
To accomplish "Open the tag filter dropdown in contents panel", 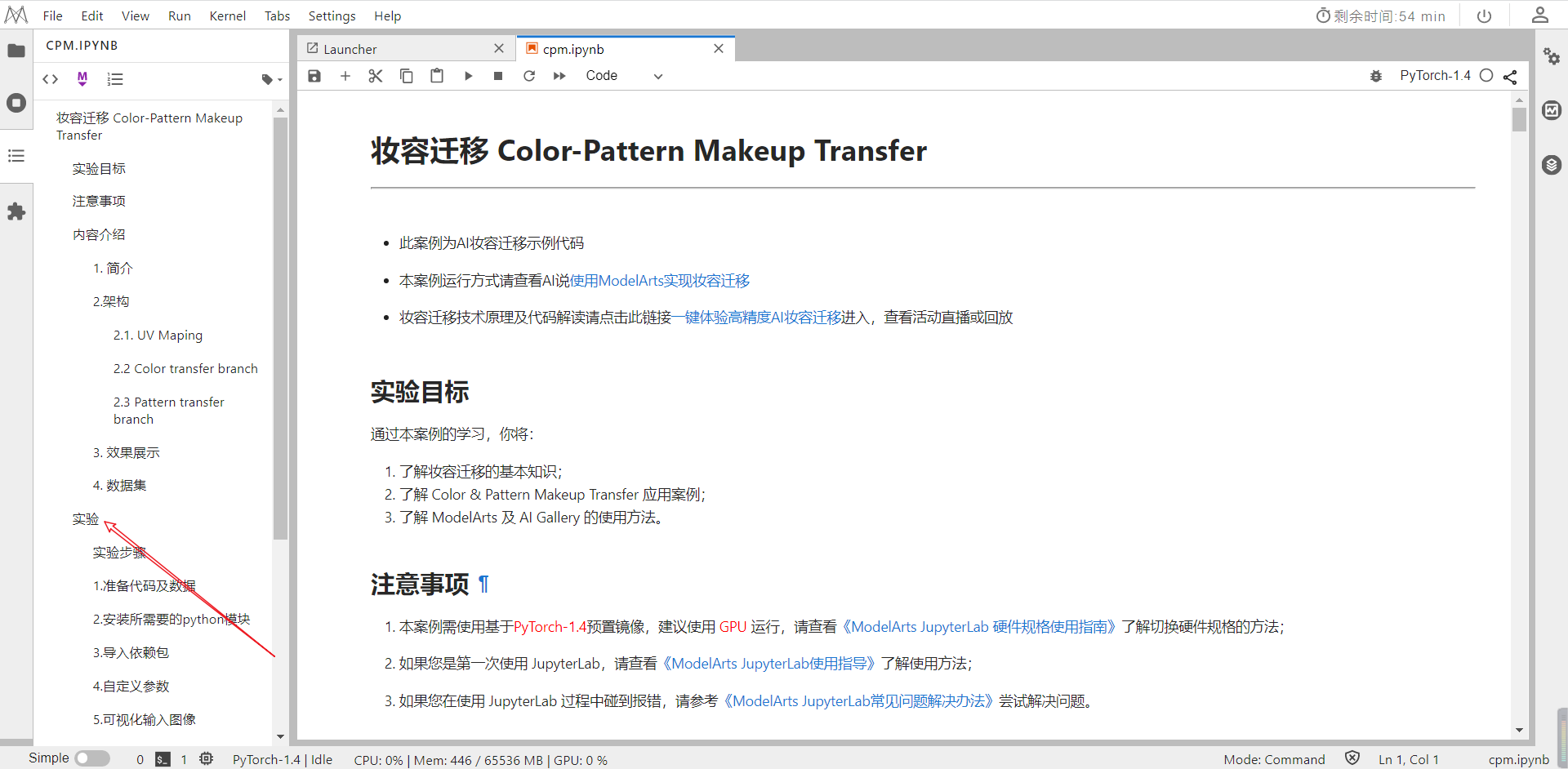I will point(272,79).
